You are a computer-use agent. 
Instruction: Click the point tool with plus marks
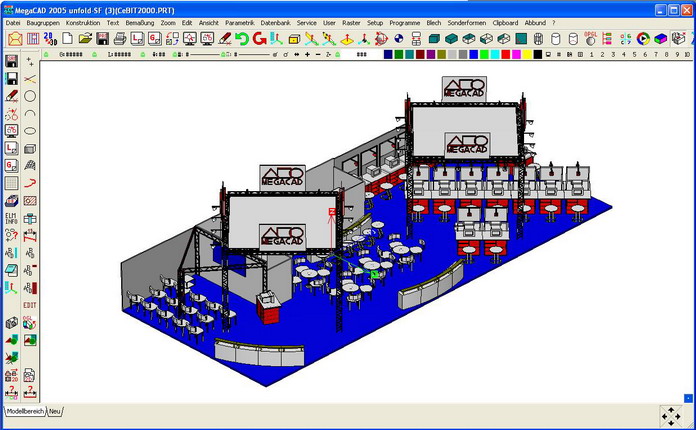pyautogui.click(x=30, y=62)
